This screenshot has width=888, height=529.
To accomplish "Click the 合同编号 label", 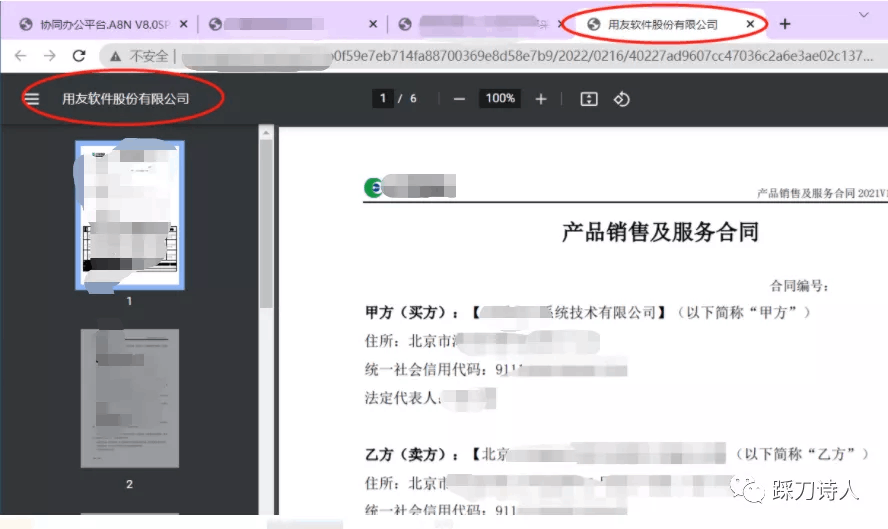I will 799,286.
